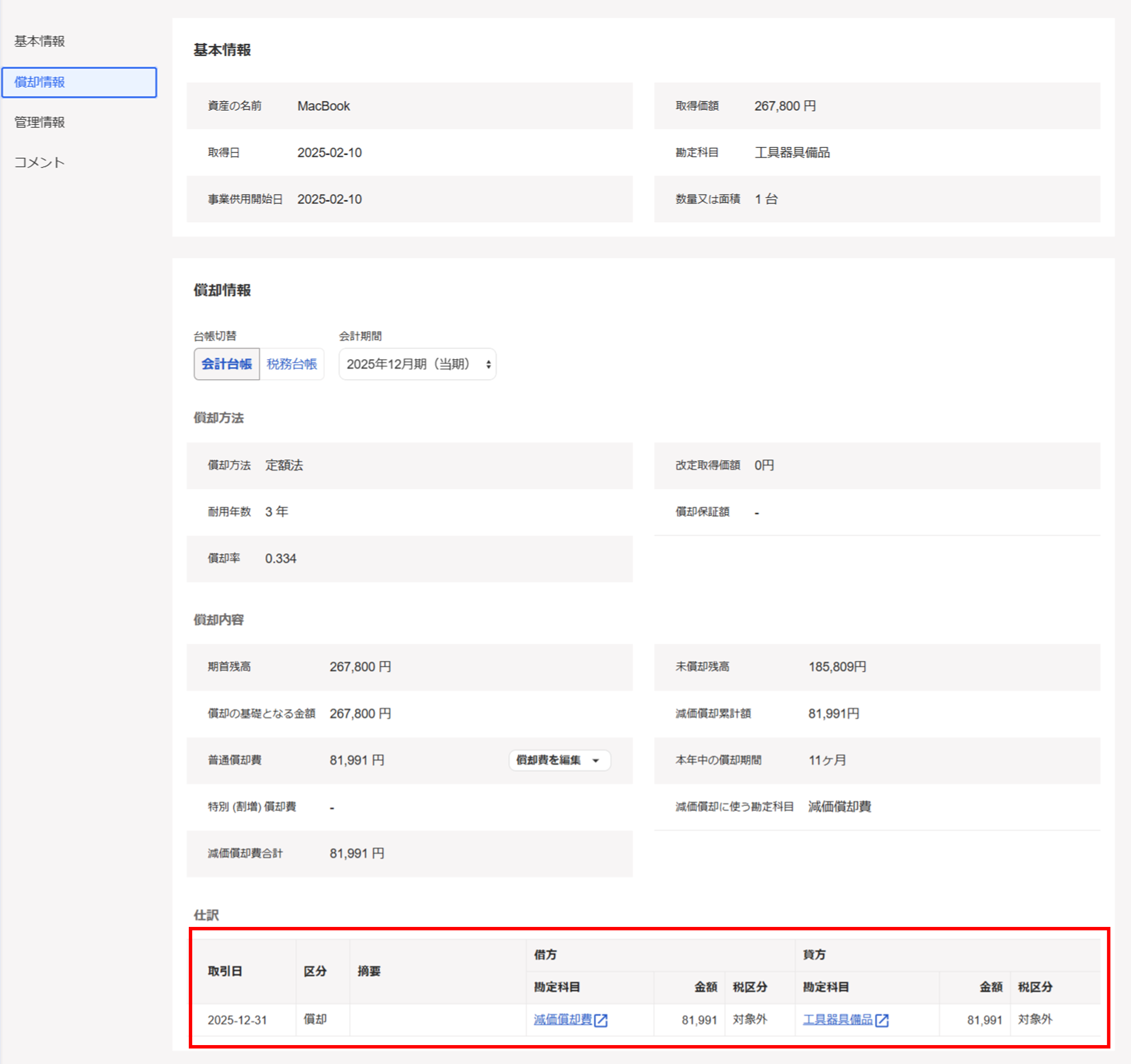Click the 267,800 円 取得価額 value

[x=784, y=106]
